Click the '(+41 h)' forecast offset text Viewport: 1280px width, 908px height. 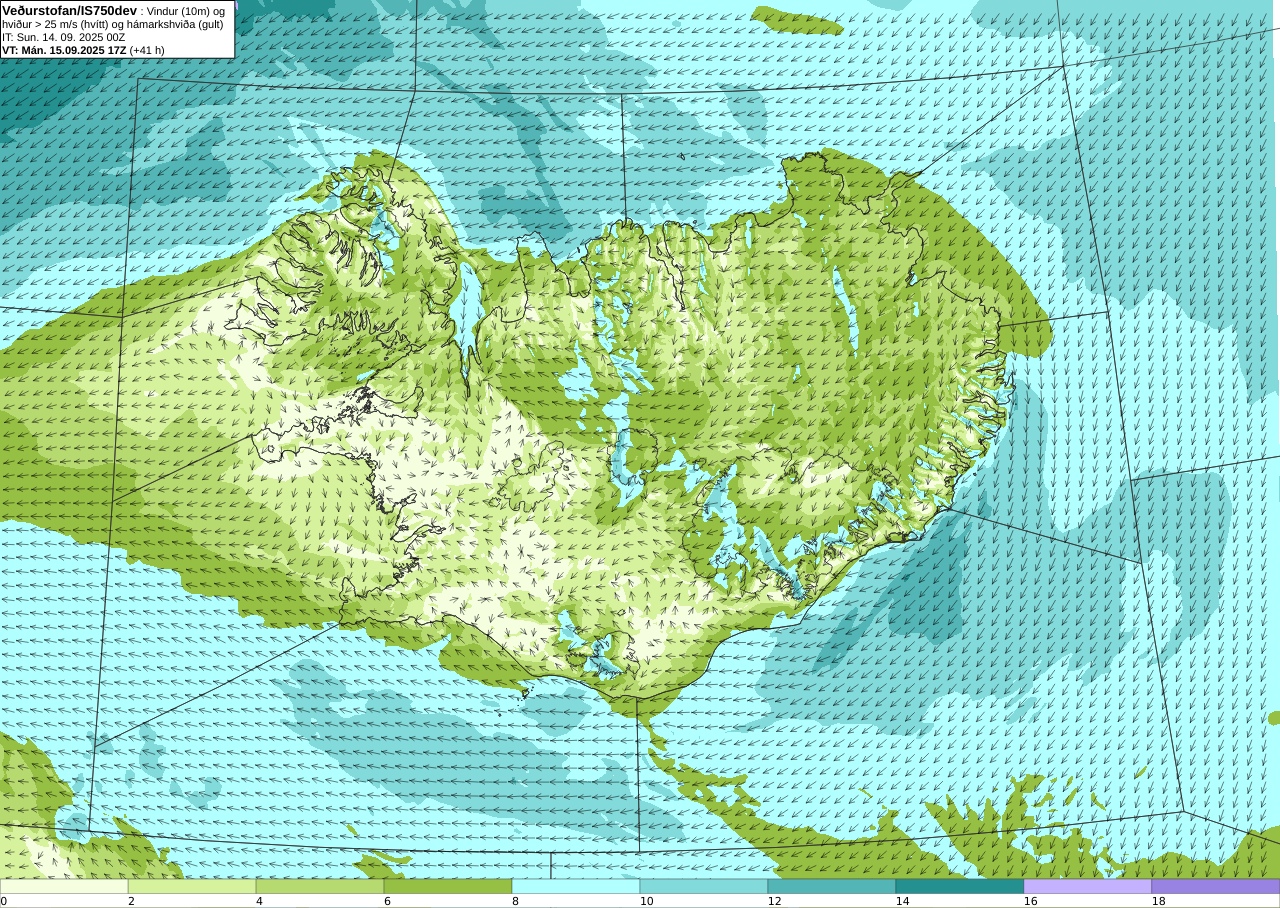point(147,50)
